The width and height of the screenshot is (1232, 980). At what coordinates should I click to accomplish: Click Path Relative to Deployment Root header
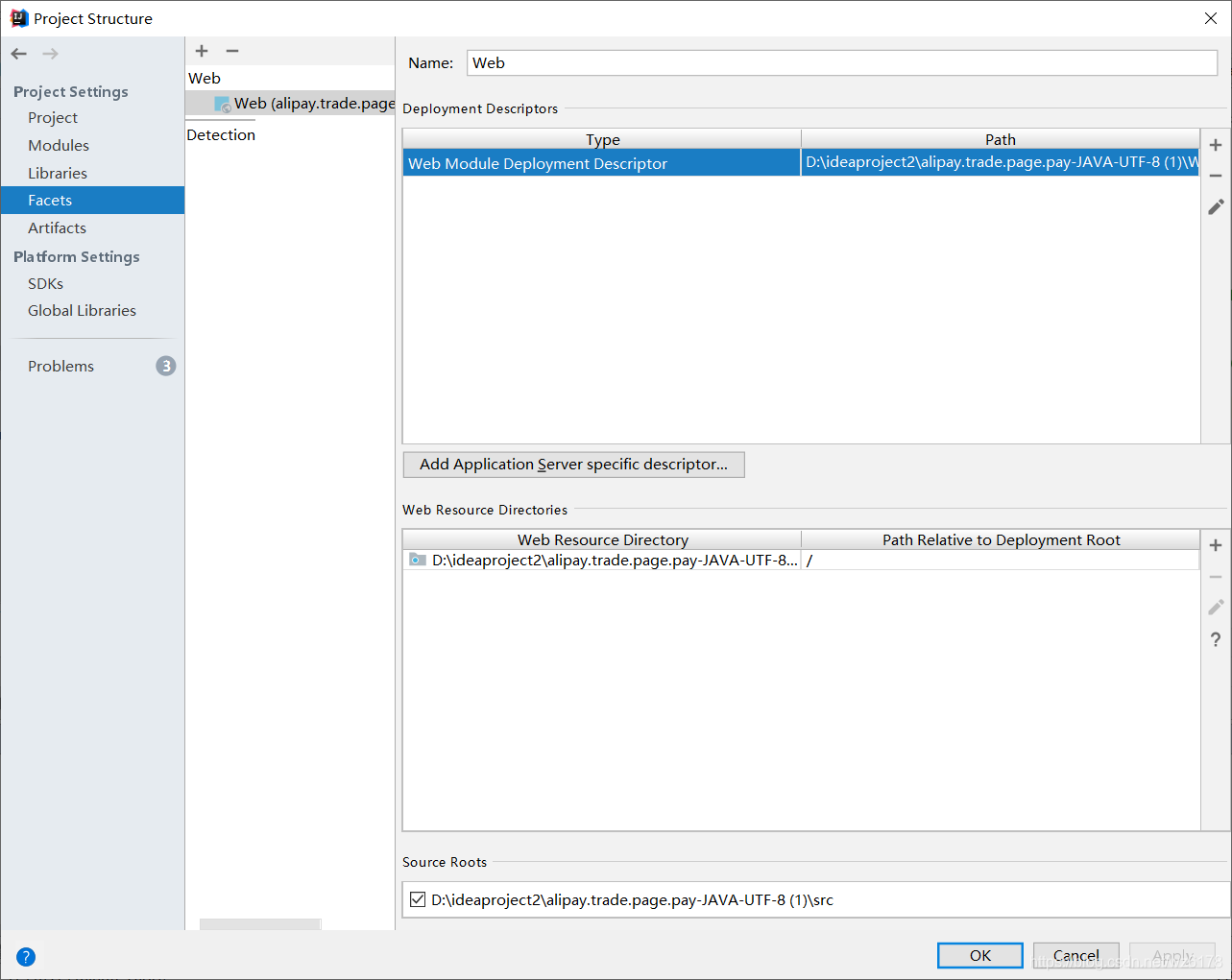pyautogui.click(x=1001, y=539)
